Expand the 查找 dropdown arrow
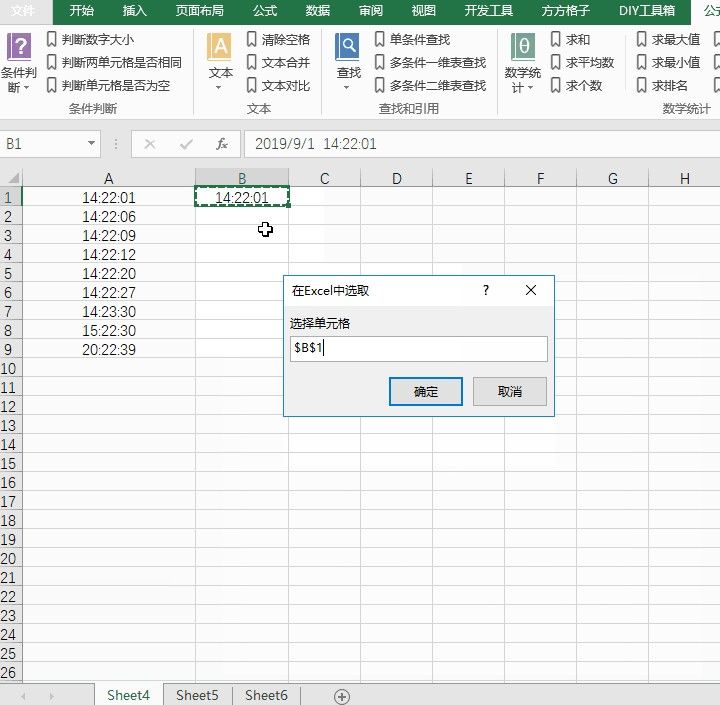 (x=347, y=88)
